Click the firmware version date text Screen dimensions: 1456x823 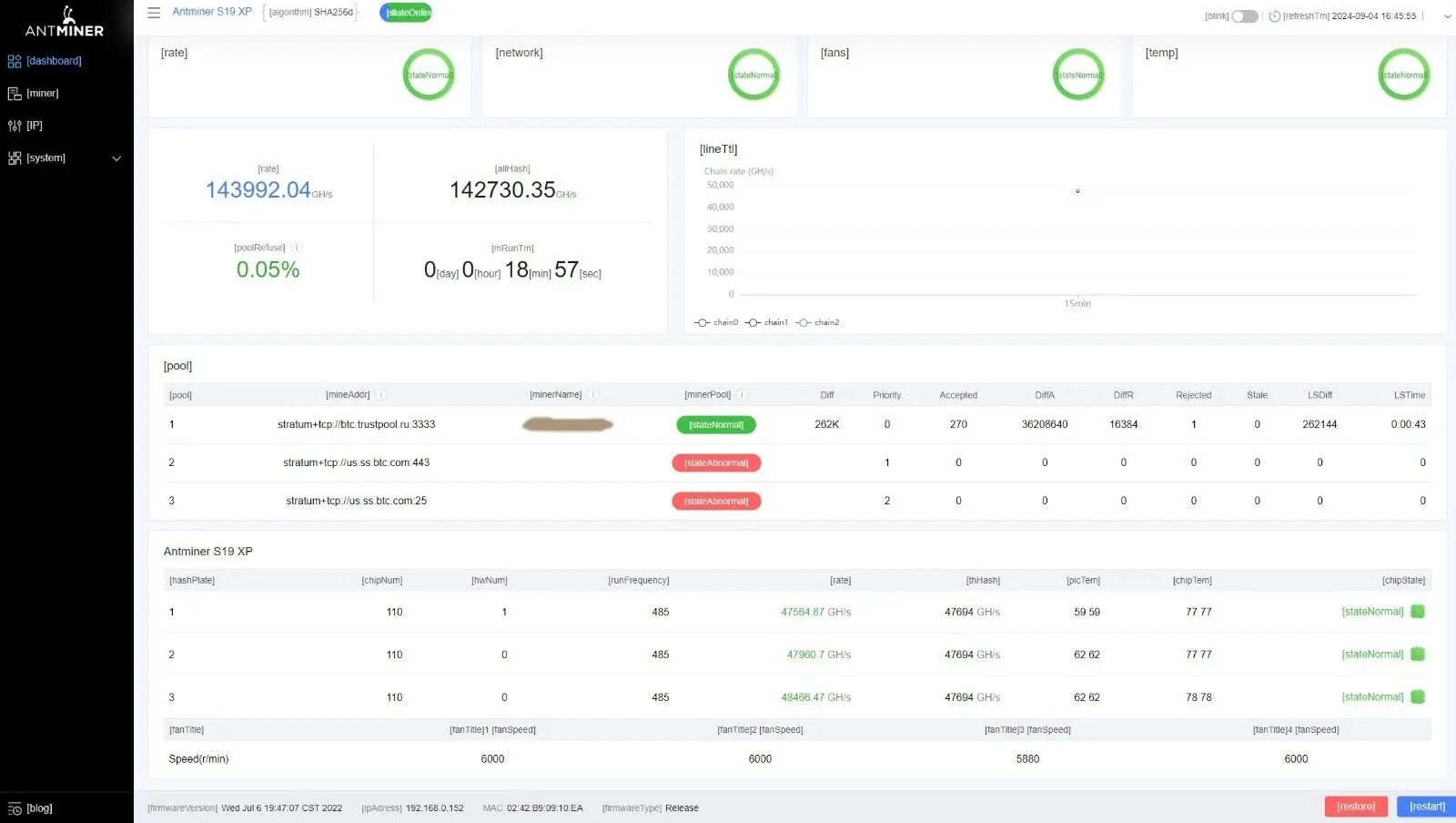click(281, 808)
